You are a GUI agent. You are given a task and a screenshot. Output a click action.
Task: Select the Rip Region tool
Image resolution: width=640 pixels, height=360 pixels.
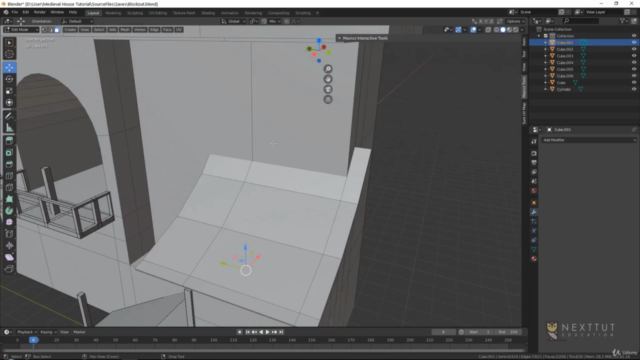pos(9,269)
